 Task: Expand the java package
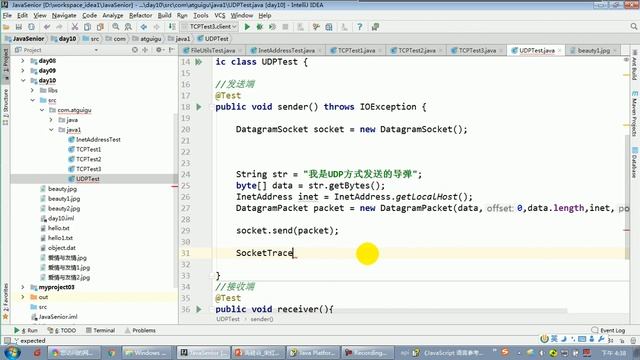(x=51, y=120)
